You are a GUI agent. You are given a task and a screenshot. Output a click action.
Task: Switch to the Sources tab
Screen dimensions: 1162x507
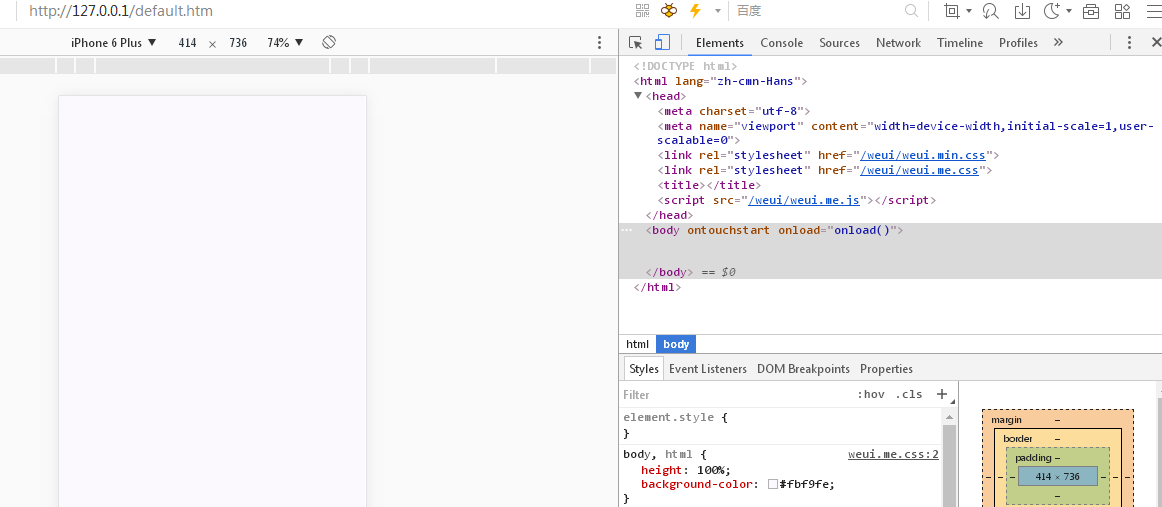[x=840, y=43]
